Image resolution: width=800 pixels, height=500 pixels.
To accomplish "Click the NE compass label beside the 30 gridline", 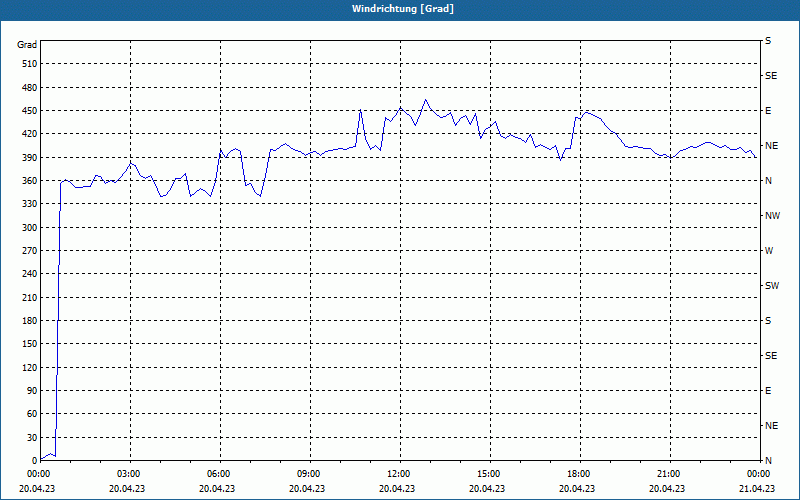I will click(x=771, y=426).
